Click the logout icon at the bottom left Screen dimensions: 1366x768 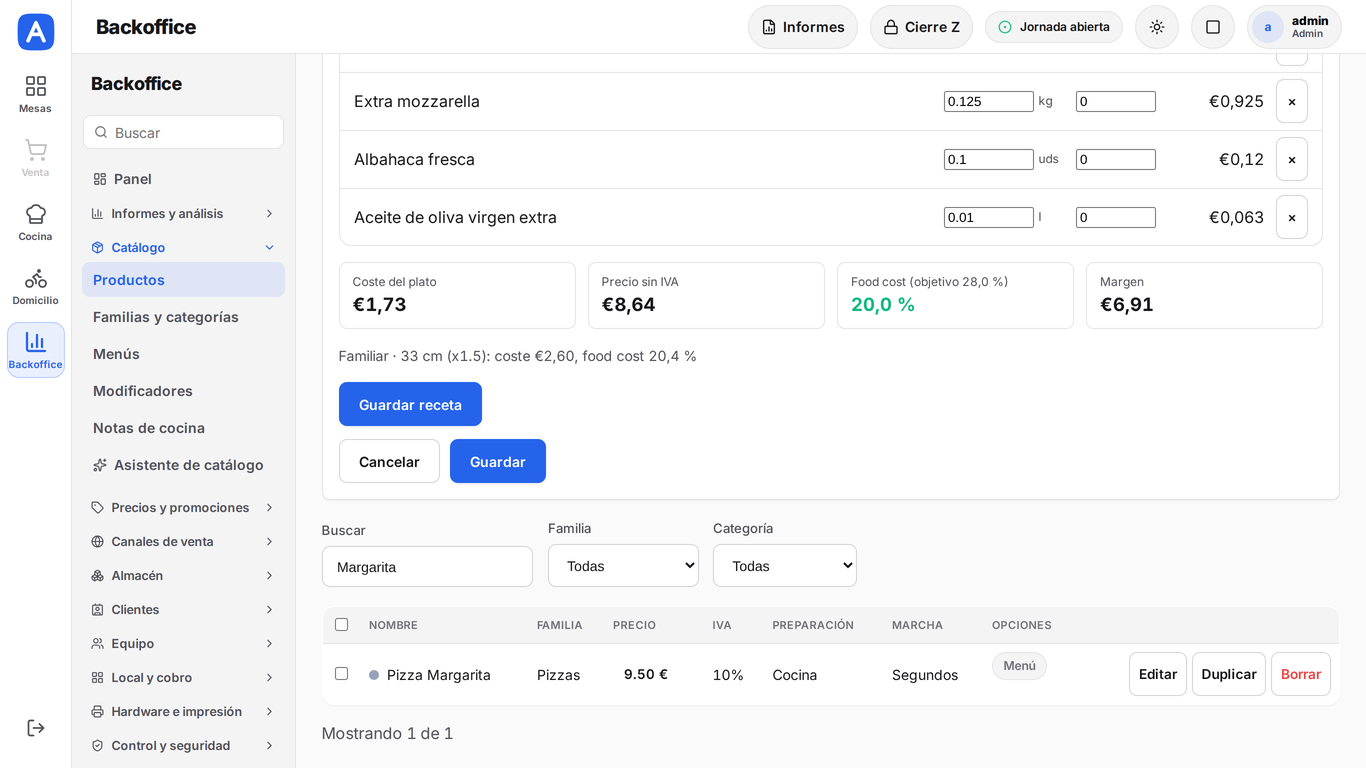tap(35, 728)
